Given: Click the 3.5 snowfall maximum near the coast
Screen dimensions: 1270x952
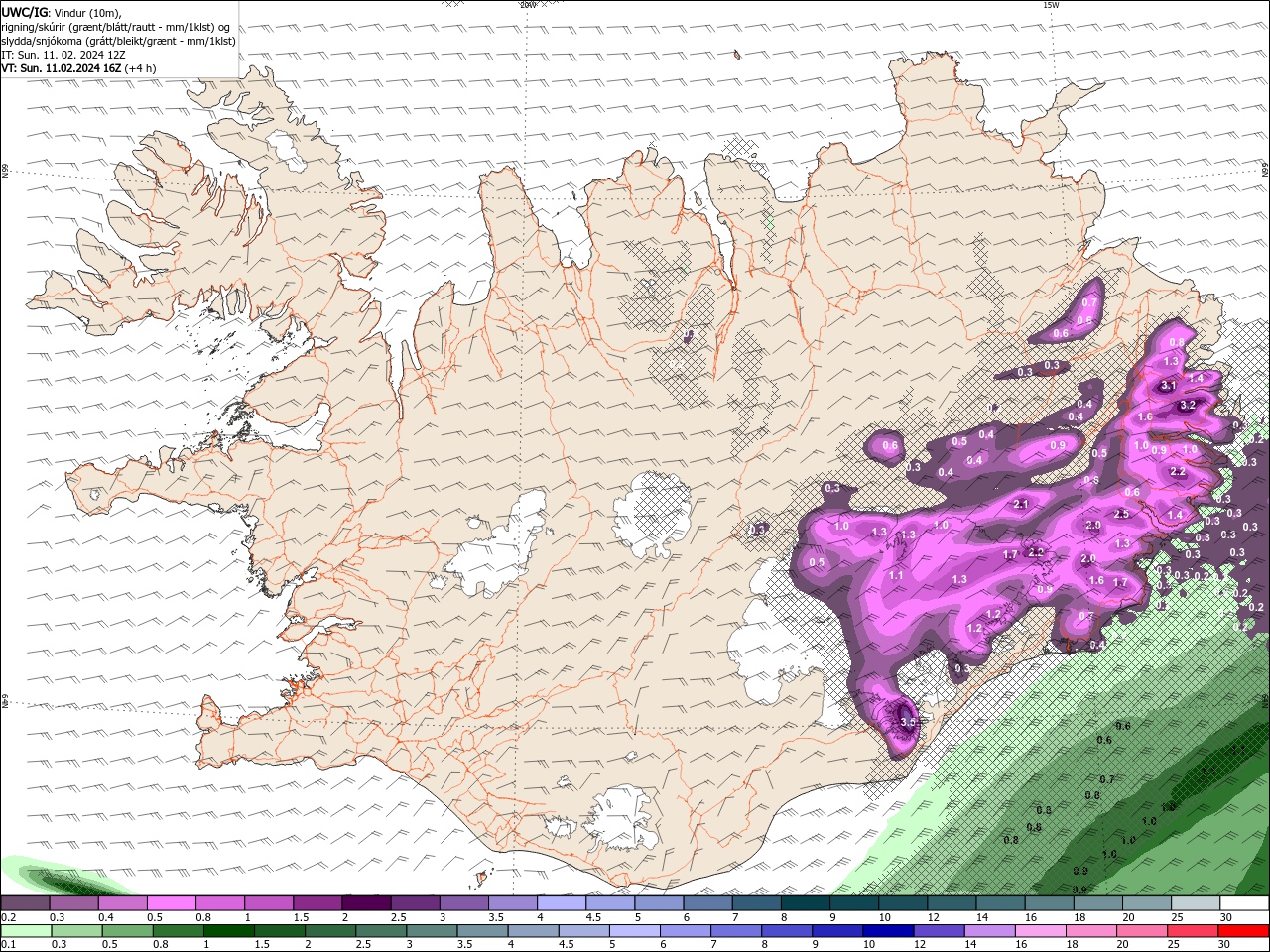Looking at the screenshot, I should click(x=908, y=723).
